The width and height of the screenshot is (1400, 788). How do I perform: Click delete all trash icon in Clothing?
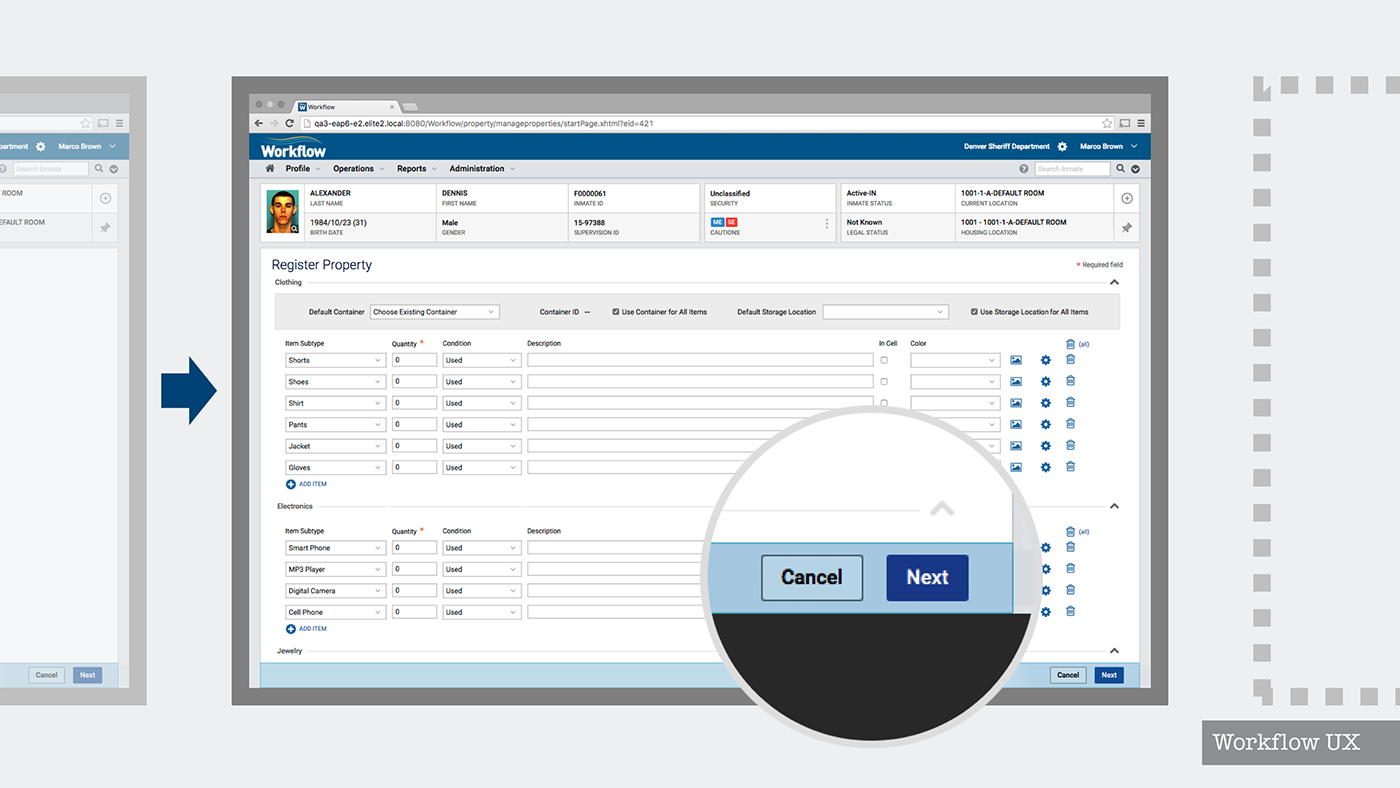point(1070,344)
